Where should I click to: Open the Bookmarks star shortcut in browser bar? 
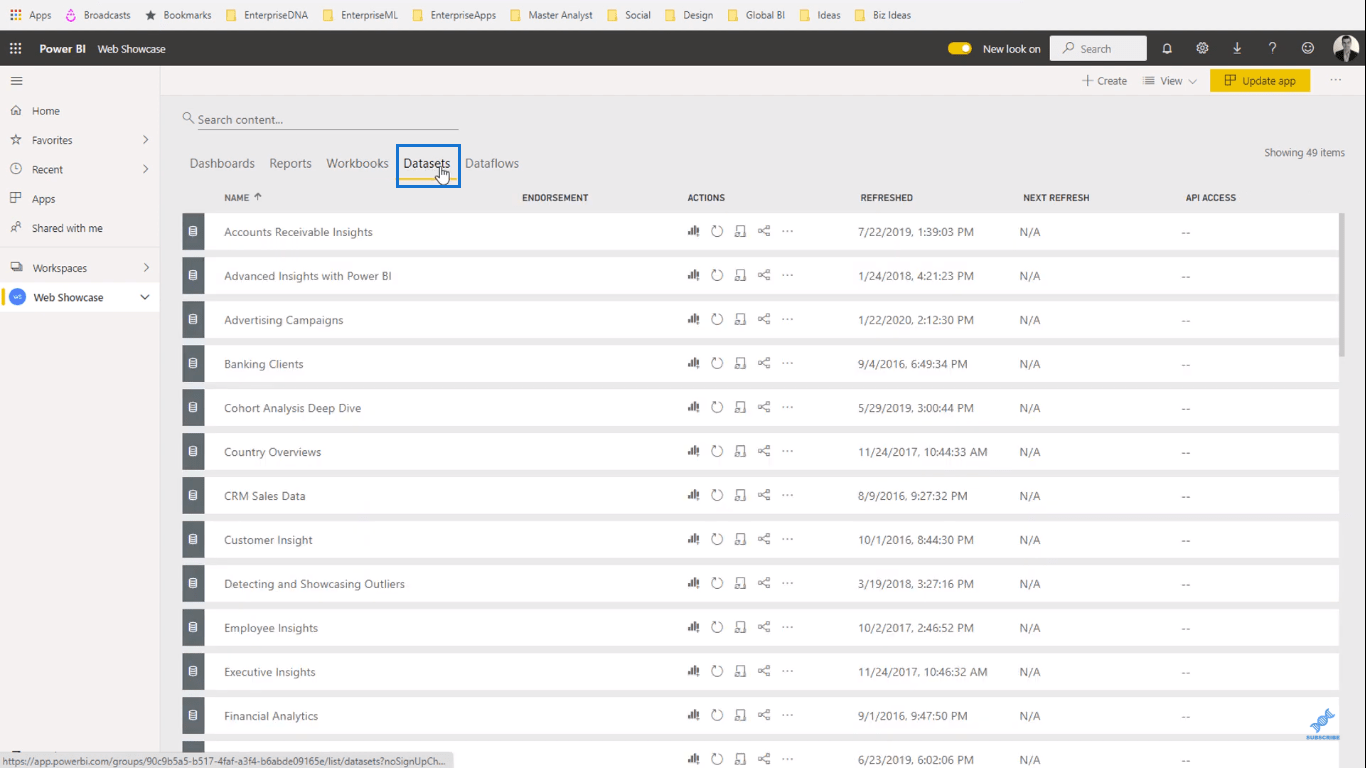click(x=178, y=15)
